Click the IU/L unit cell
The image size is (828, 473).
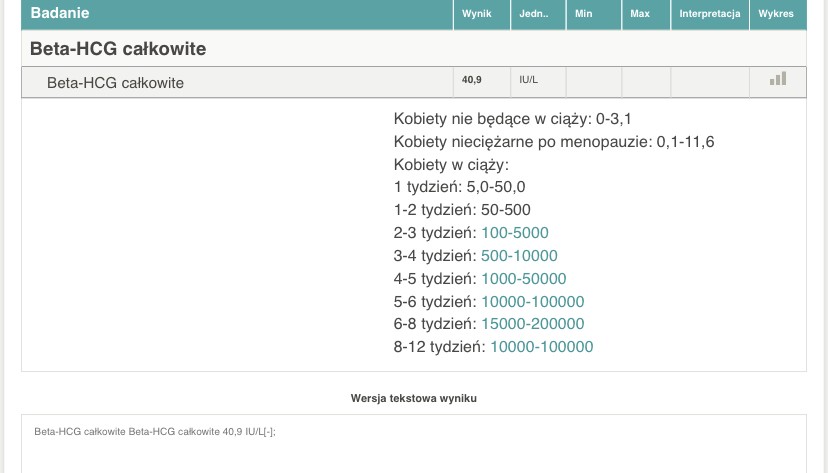pos(528,79)
